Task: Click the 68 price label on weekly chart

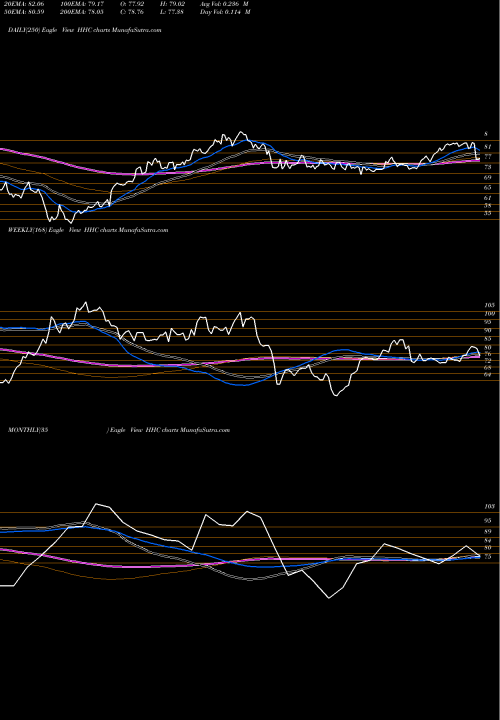Action: 488,368
